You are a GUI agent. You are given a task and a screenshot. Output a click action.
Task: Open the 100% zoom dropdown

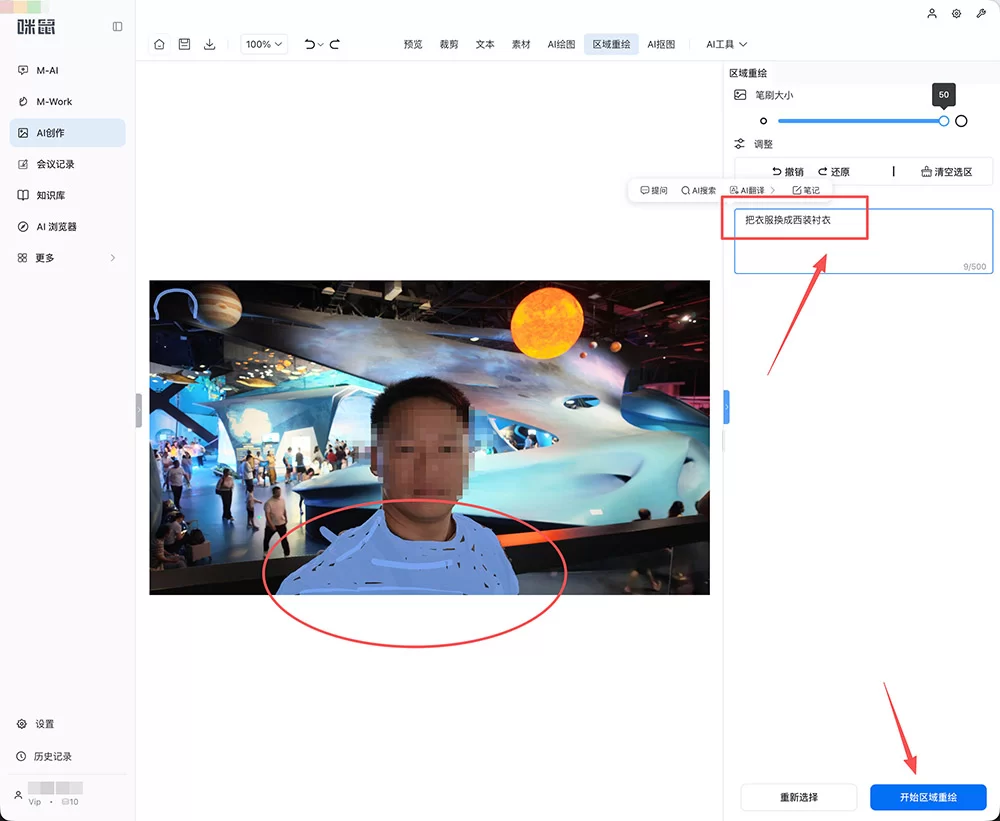pyautogui.click(x=264, y=44)
